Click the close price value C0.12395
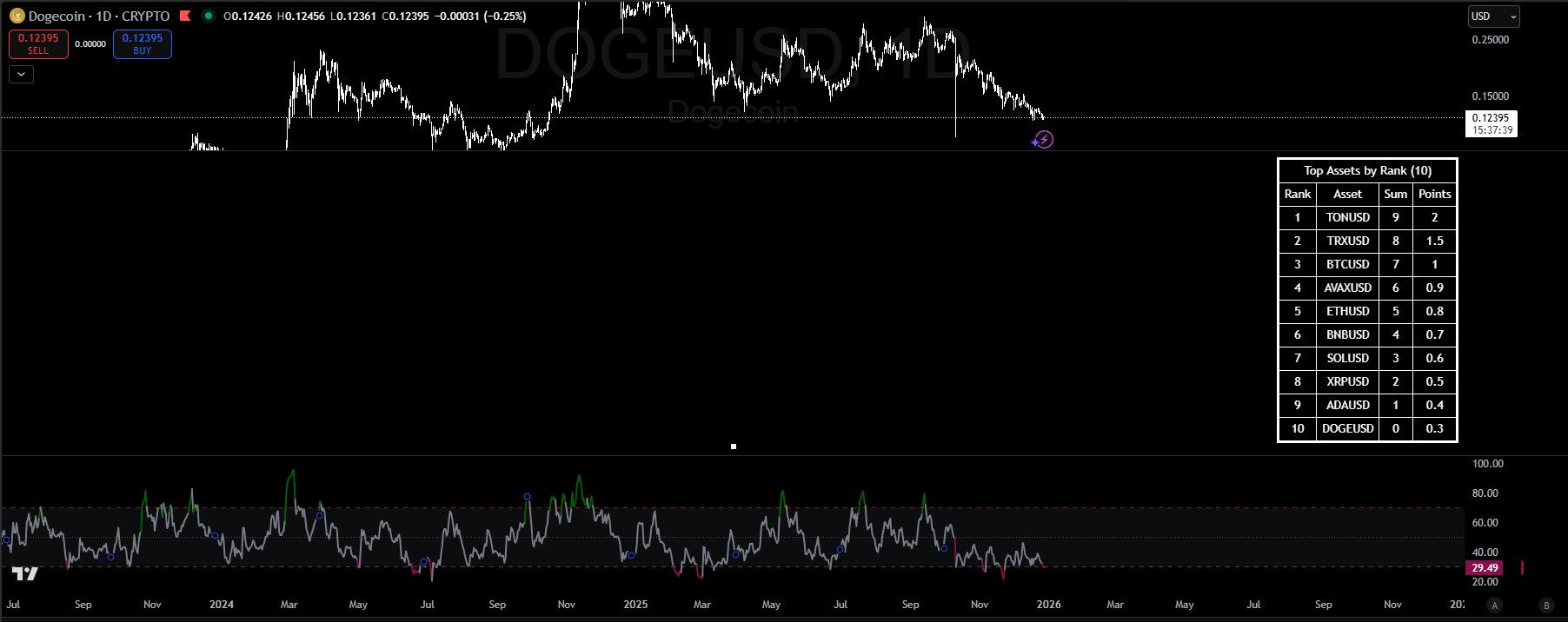Viewport: 1568px width, 622px height. pos(406,16)
